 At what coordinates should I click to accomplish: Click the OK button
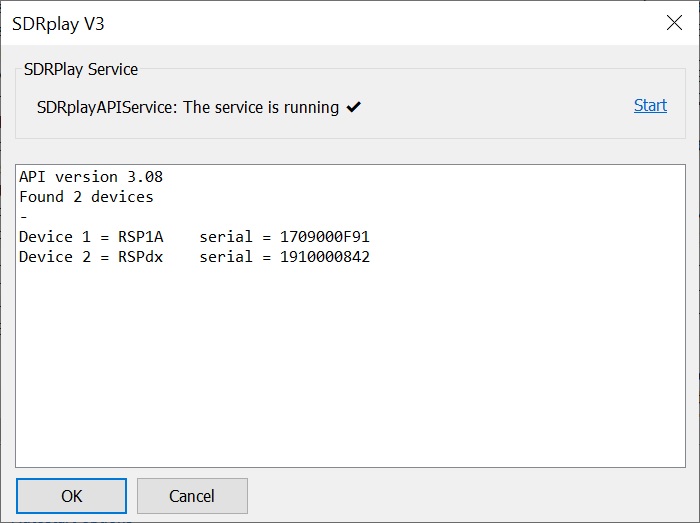click(x=71, y=496)
